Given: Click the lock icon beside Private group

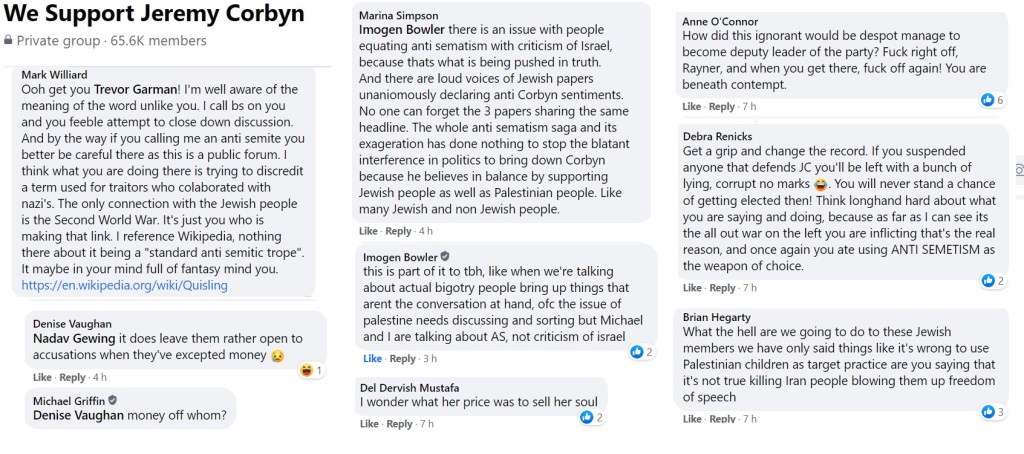Looking at the screenshot, I should click(9, 41).
